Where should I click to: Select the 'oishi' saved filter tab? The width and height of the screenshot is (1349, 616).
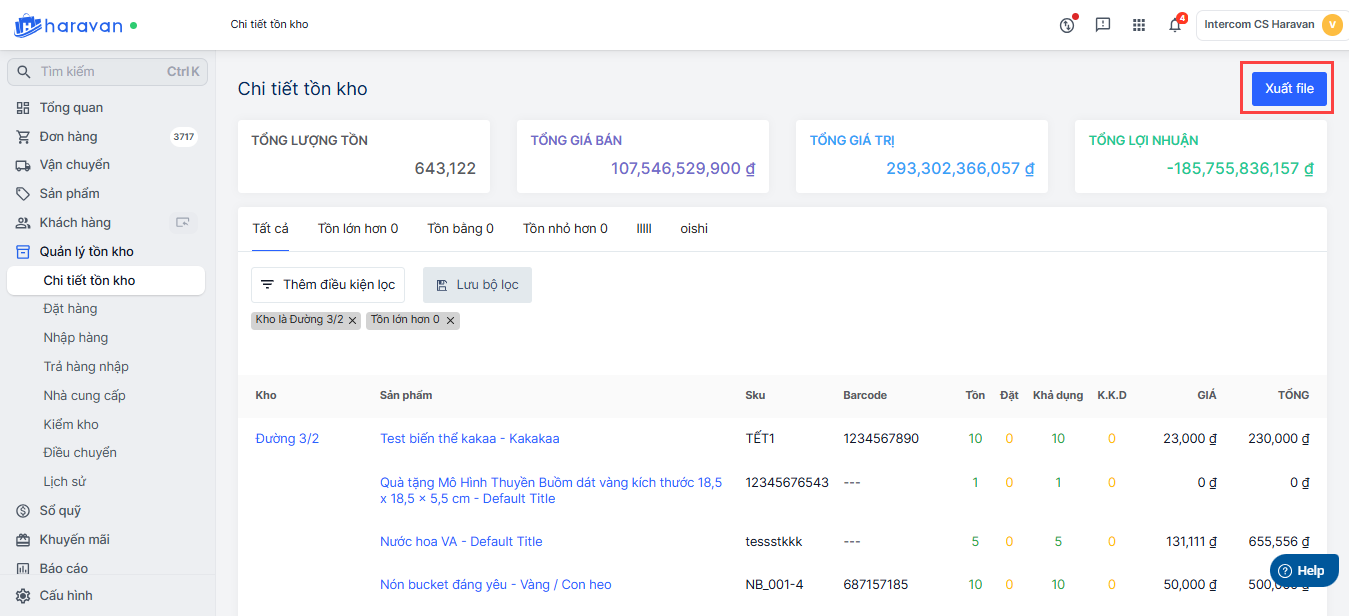tap(694, 229)
